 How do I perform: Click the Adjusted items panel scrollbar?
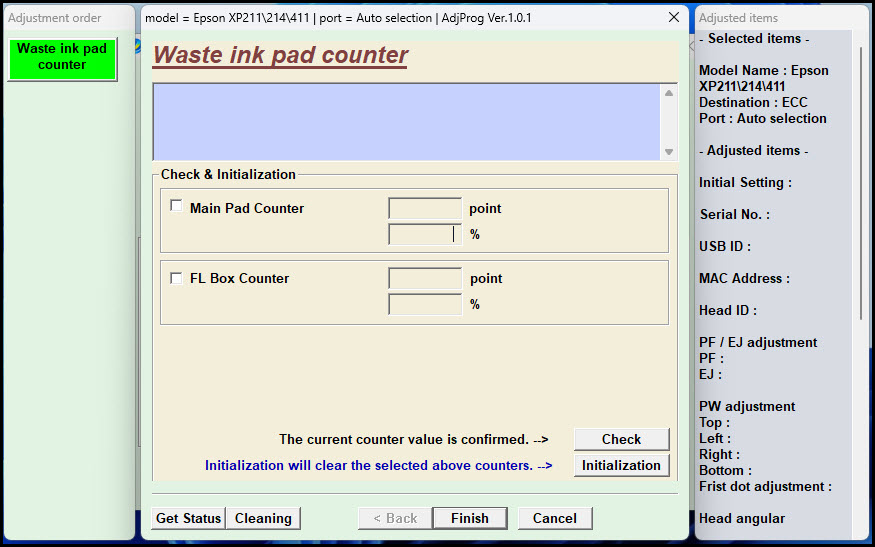pyautogui.click(x=860, y=200)
